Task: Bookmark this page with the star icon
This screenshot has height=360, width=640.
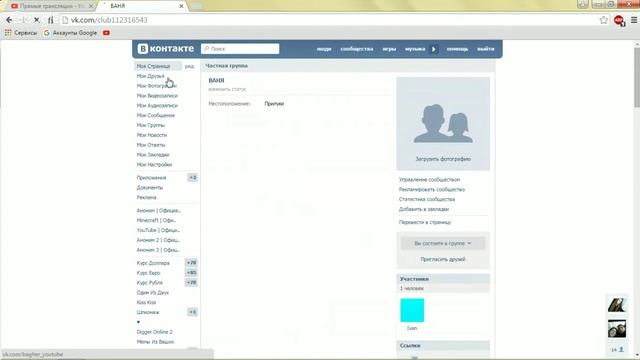Action: tap(604, 20)
